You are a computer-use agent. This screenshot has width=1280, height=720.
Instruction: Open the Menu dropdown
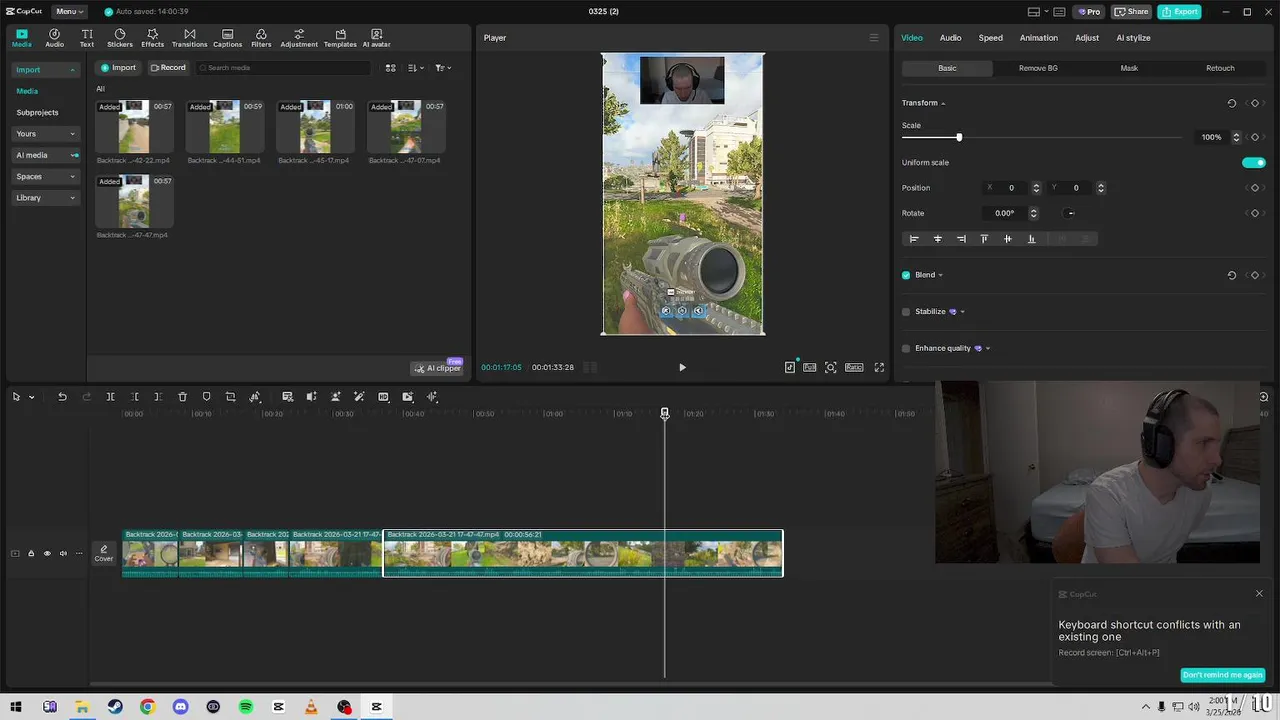(x=68, y=11)
